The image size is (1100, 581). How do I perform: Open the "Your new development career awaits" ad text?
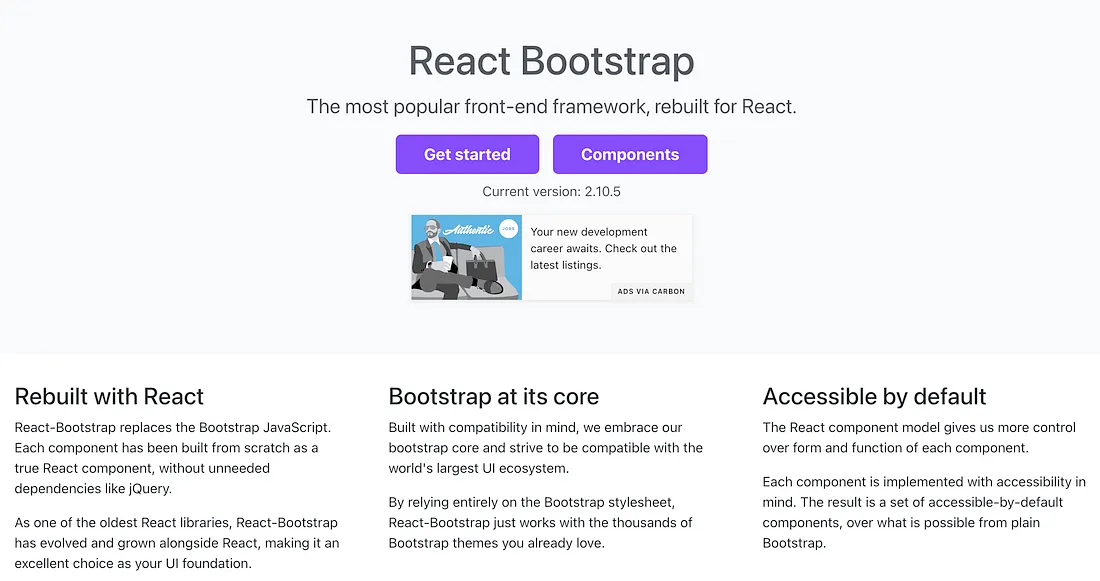(x=603, y=248)
